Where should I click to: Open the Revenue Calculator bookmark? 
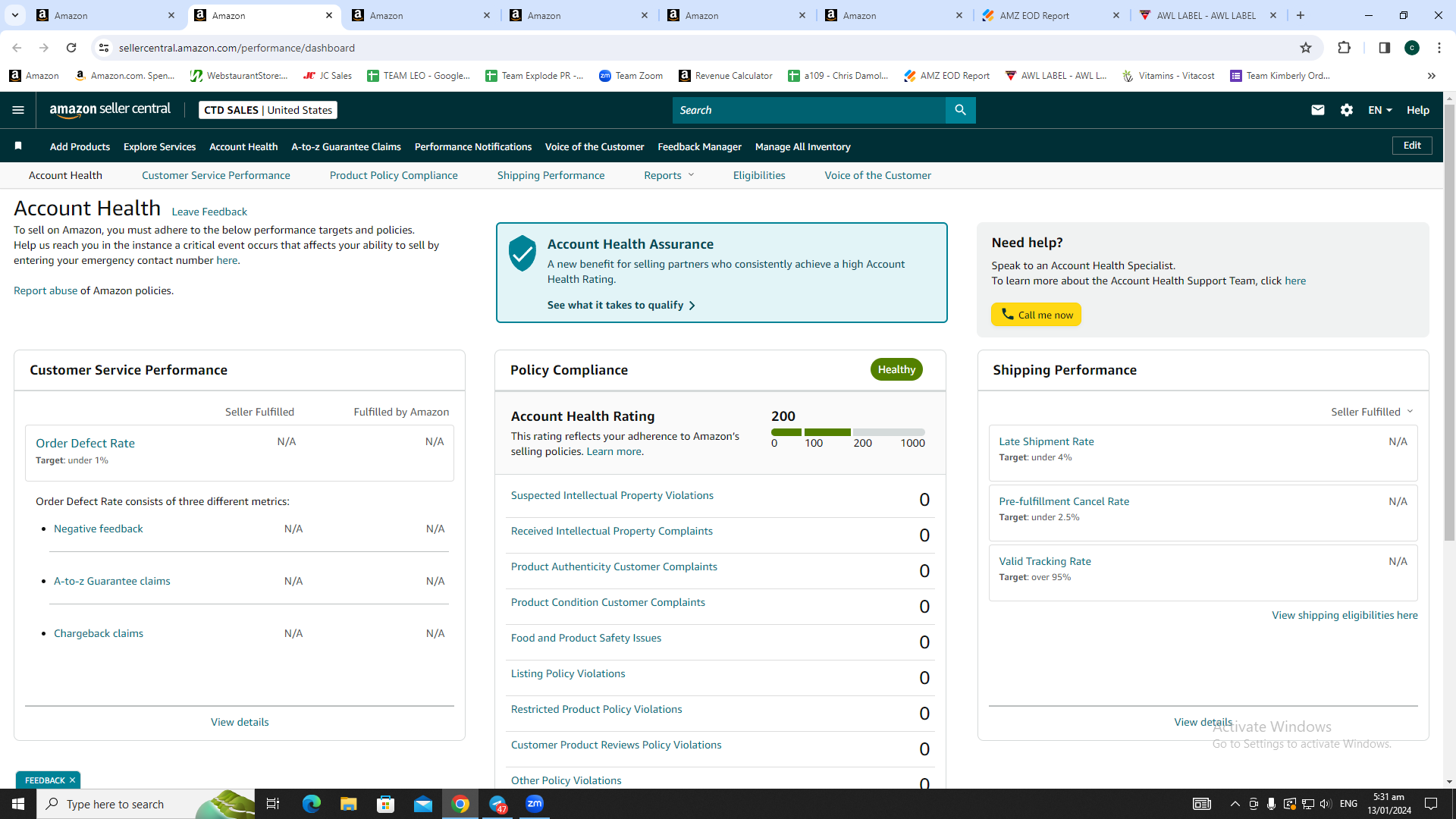[726, 76]
